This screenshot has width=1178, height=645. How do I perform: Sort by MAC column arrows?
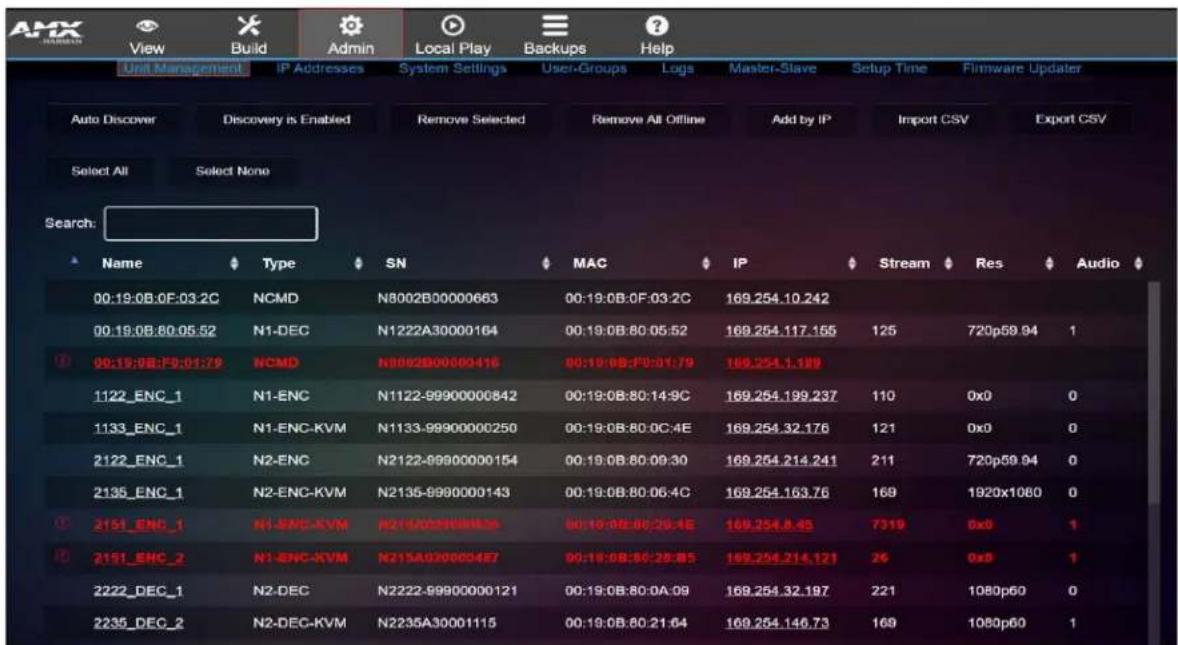(x=706, y=264)
